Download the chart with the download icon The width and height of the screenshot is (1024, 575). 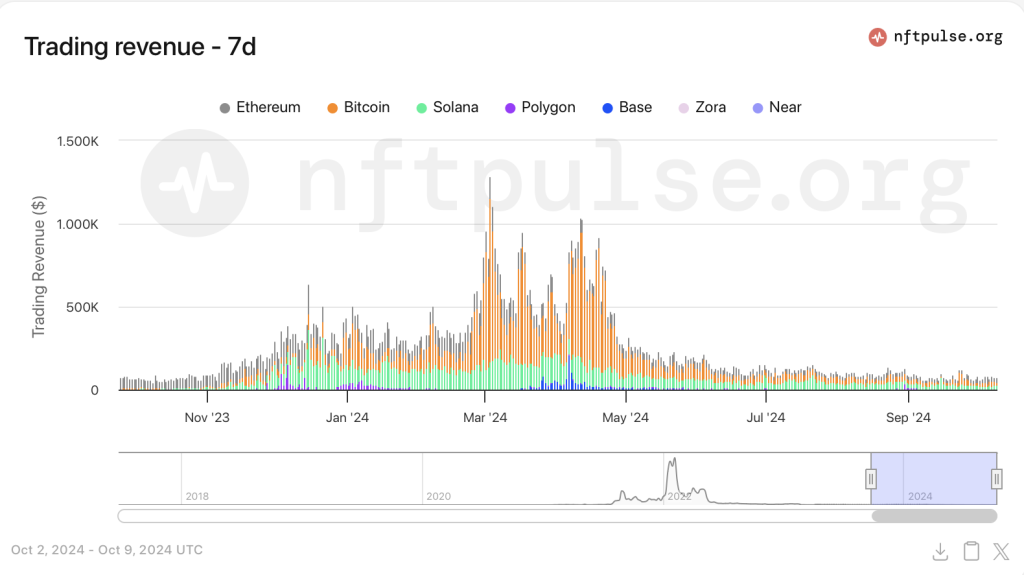pos(940,551)
